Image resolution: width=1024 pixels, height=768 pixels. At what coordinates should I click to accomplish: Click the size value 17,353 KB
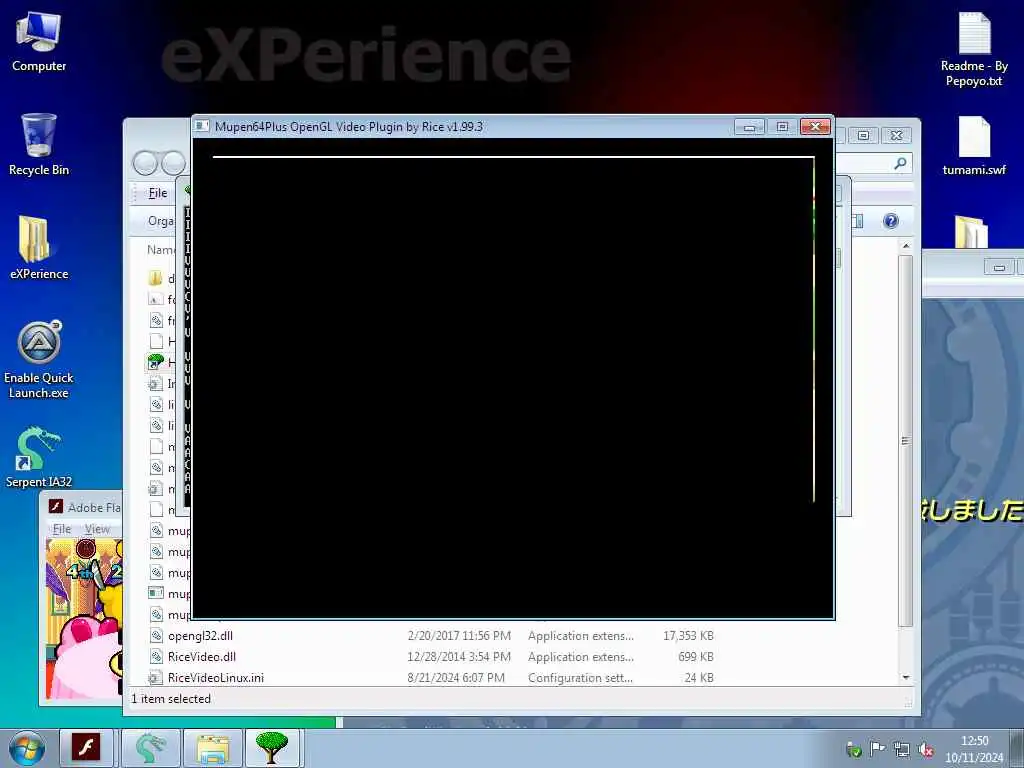[x=688, y=635]
